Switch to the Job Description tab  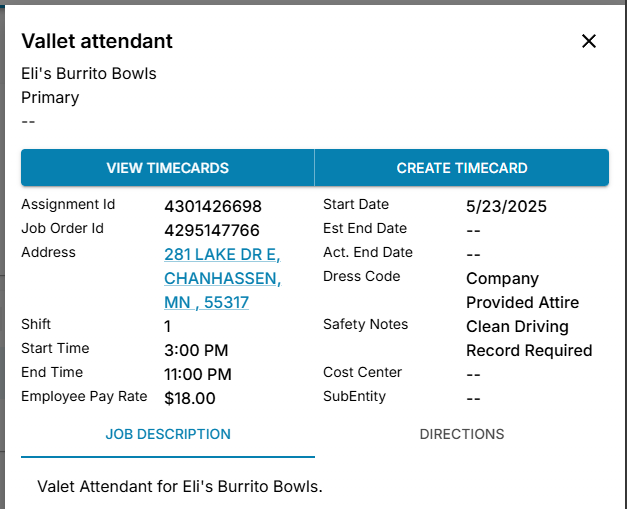coord(168,434)
